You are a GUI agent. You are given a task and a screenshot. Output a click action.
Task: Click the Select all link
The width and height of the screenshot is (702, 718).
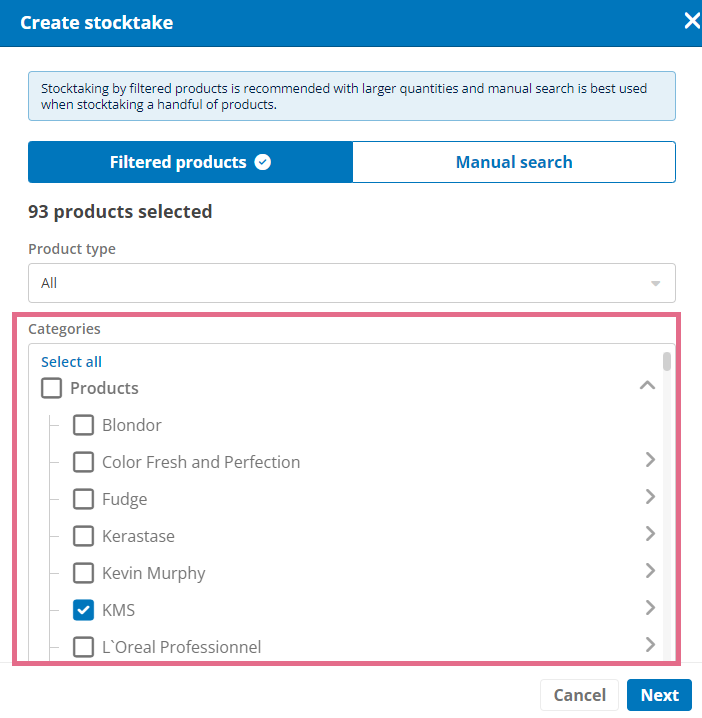coord(71,362)
